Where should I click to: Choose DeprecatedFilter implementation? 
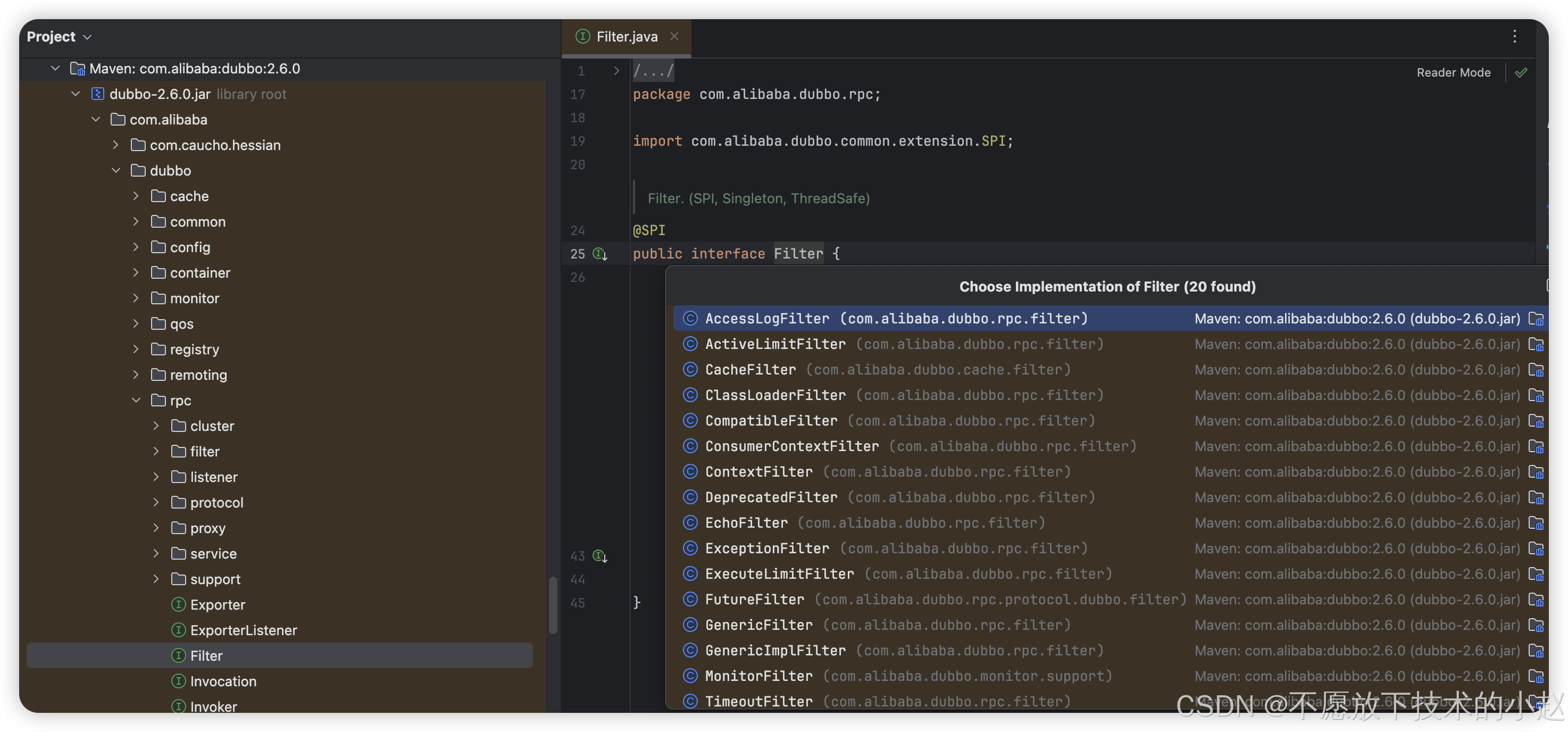click(x=1110, y=497)
